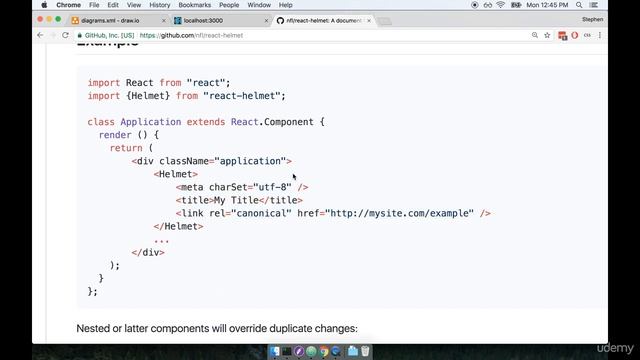Click the Opera-style red circle extension
The height and width of the screenshot is (360, 640).
click(575, 35)
